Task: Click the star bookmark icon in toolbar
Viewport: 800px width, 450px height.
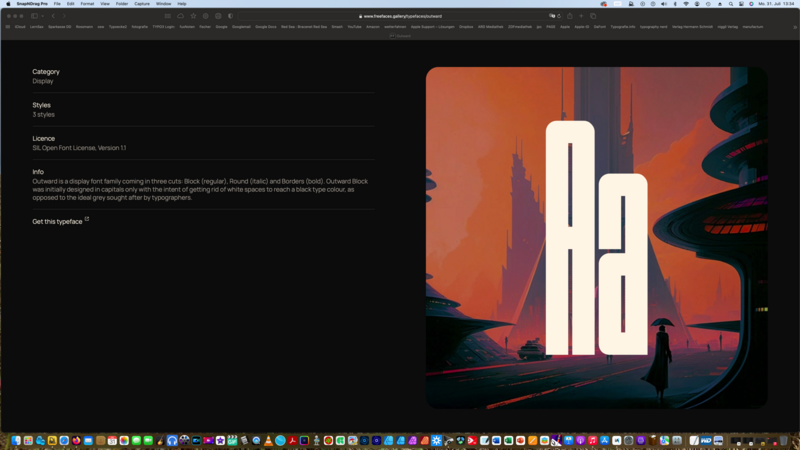Action: tap(193, 16)
